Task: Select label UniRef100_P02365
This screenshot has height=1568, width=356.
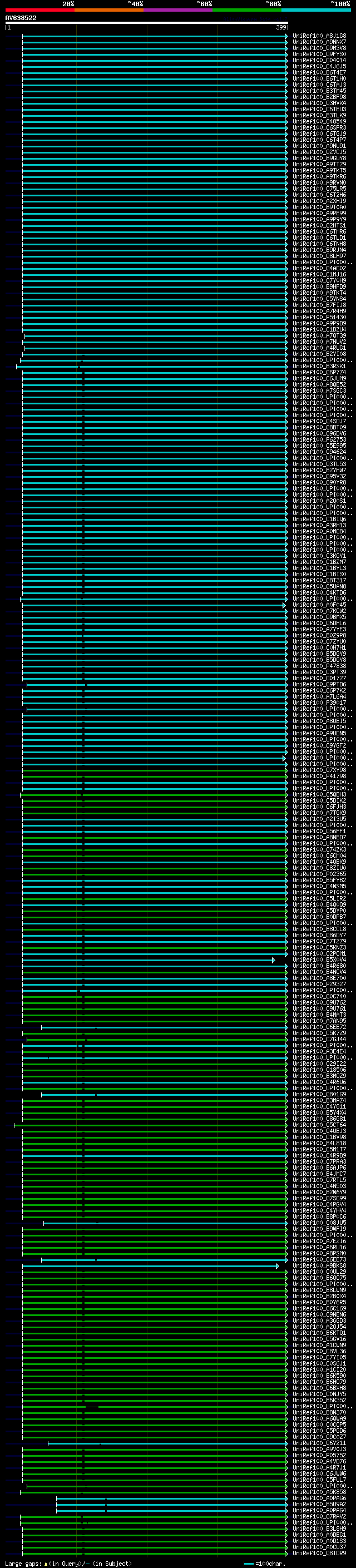Action: click(x=319, y=874)
